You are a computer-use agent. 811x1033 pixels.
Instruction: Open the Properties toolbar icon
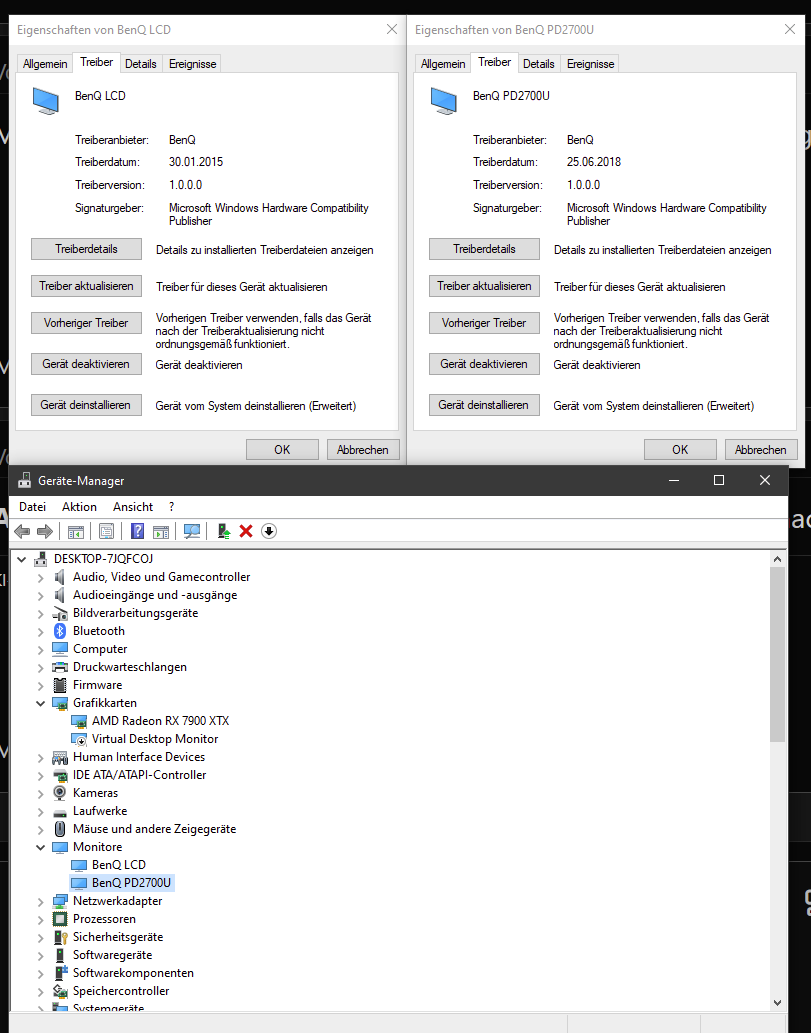(x=106, y=531)
